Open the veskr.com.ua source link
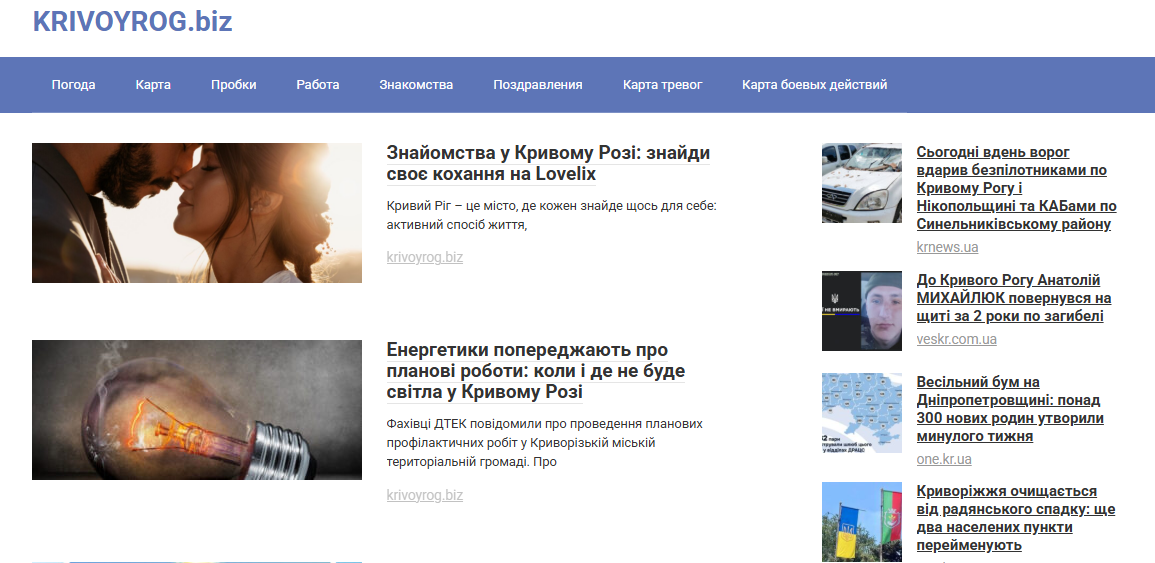The height and width of the screenshot is (563, 1155). (957, 339)
